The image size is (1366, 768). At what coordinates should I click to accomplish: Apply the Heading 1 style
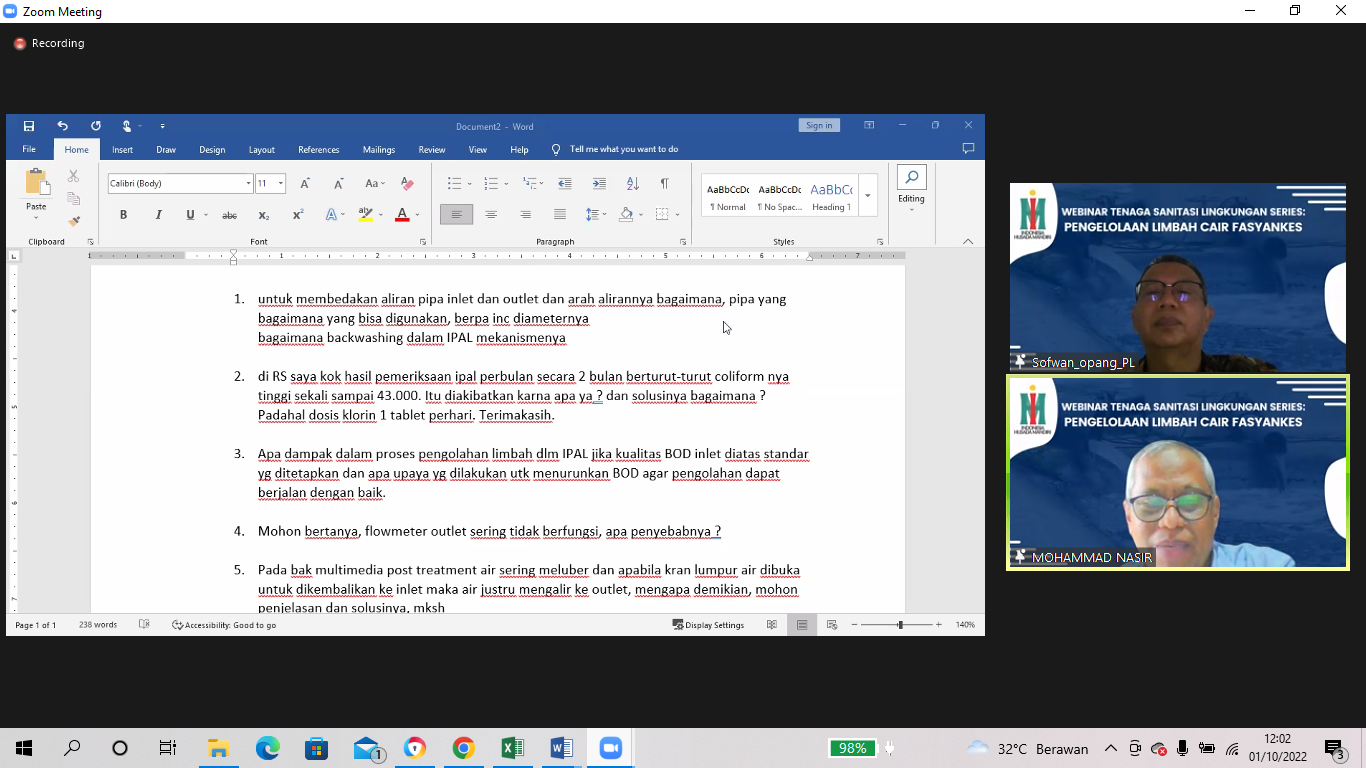point(831,197)
